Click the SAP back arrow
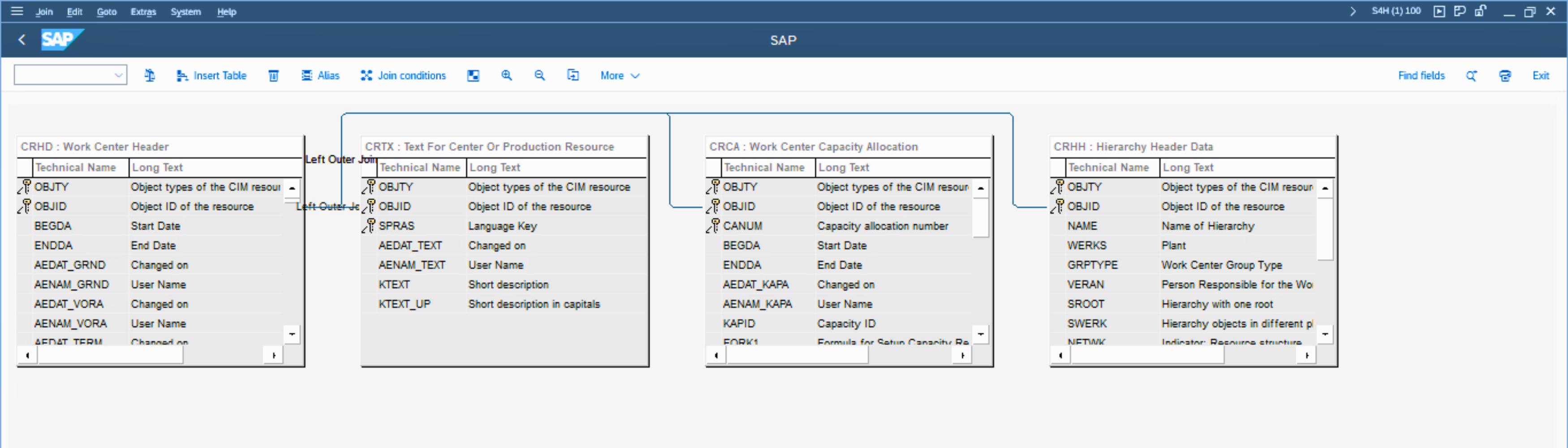Image resolution: width=1568 pixels, height=448 pixels. pyautogui.click(x=22, y=40)
